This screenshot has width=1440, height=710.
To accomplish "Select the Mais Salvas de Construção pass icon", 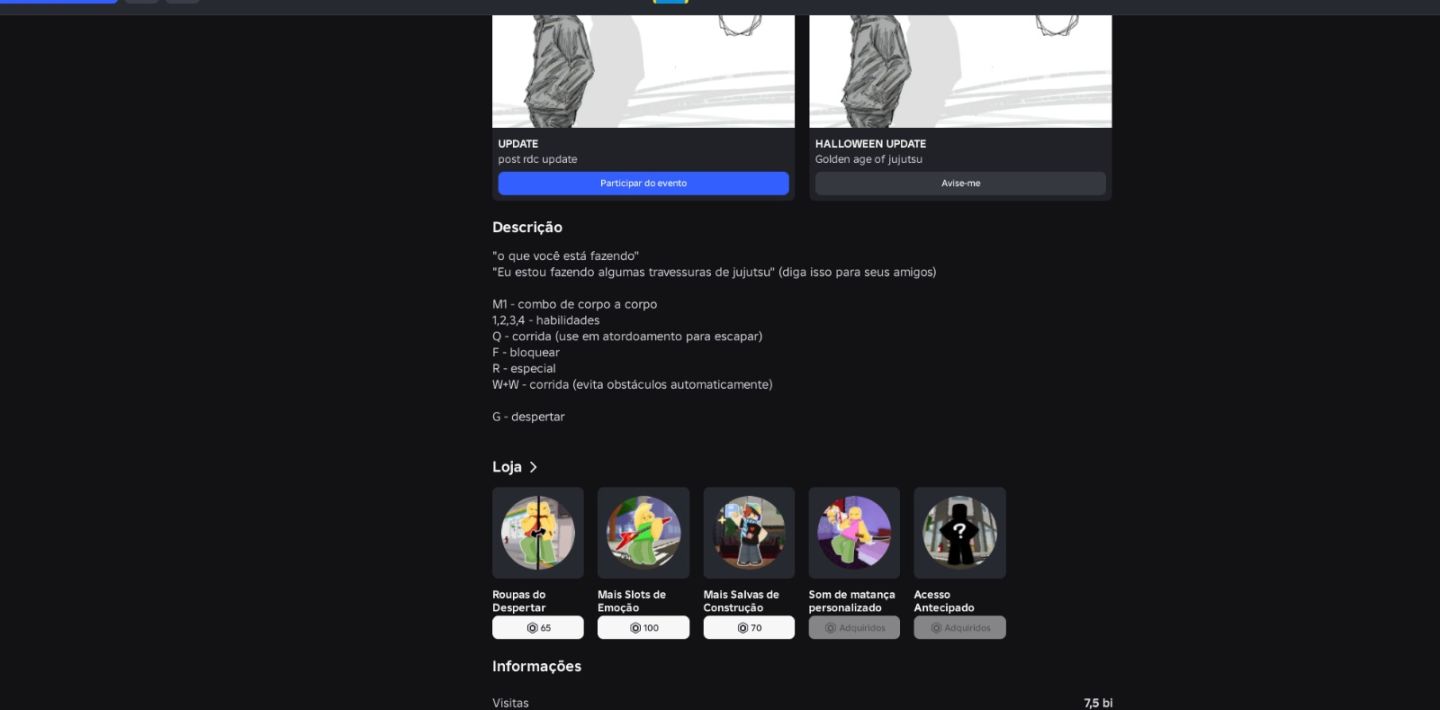I will 749,533.
